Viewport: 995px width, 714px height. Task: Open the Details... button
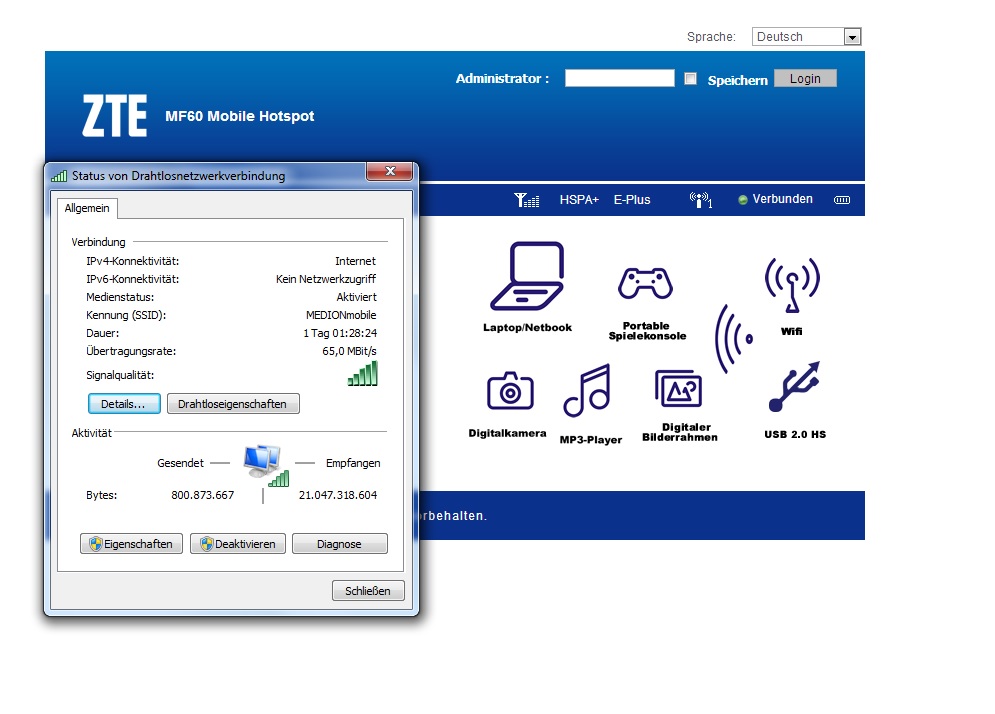point(124,404)
